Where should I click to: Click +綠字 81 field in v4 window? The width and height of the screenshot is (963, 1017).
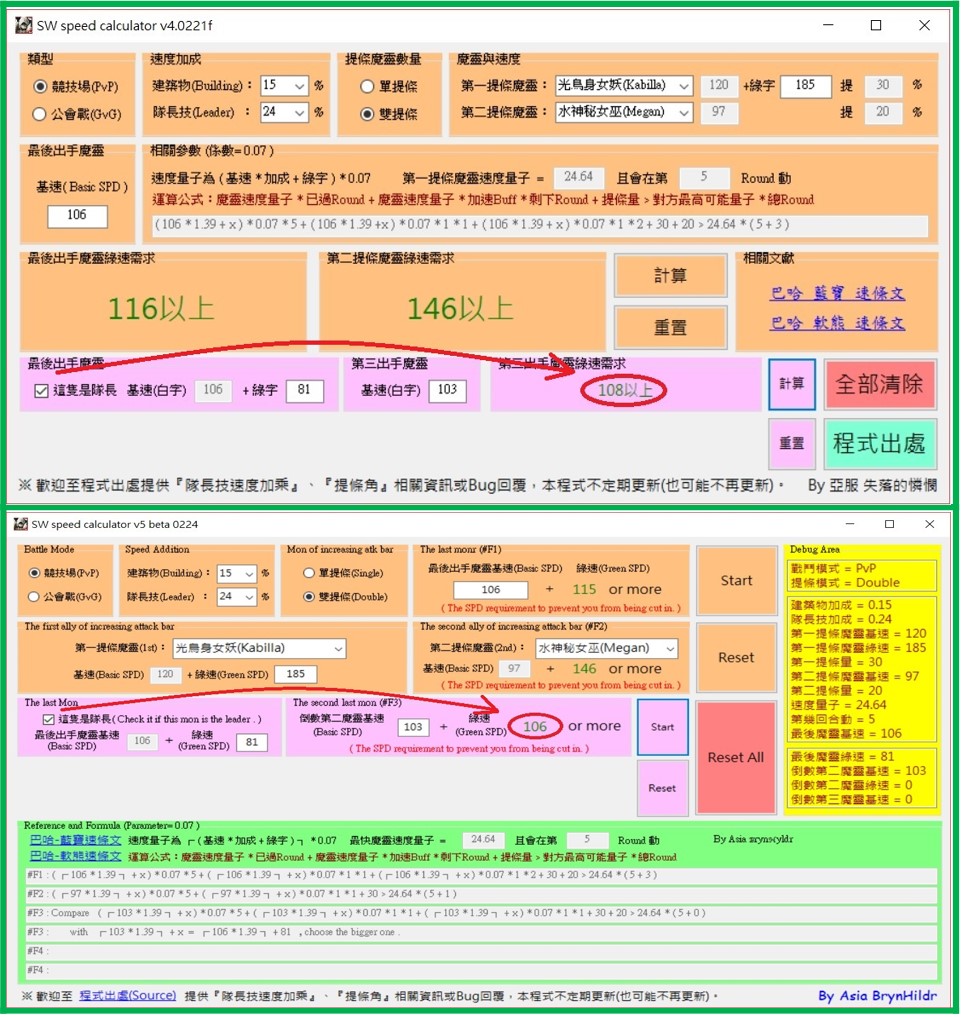[x=304, y=390]
